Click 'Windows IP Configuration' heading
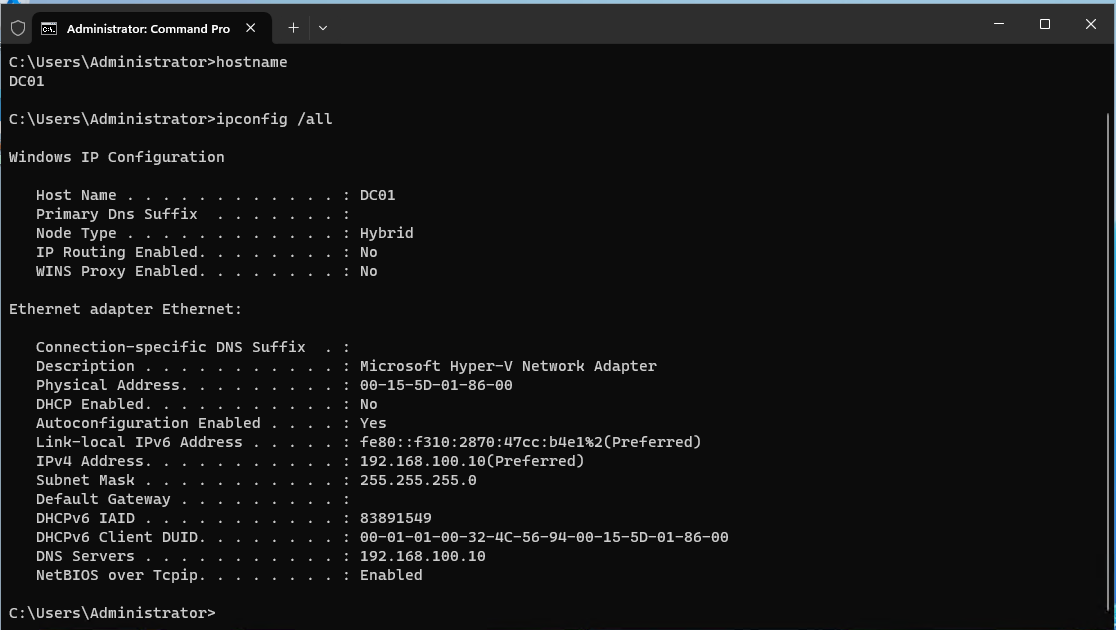 (117, 157)
